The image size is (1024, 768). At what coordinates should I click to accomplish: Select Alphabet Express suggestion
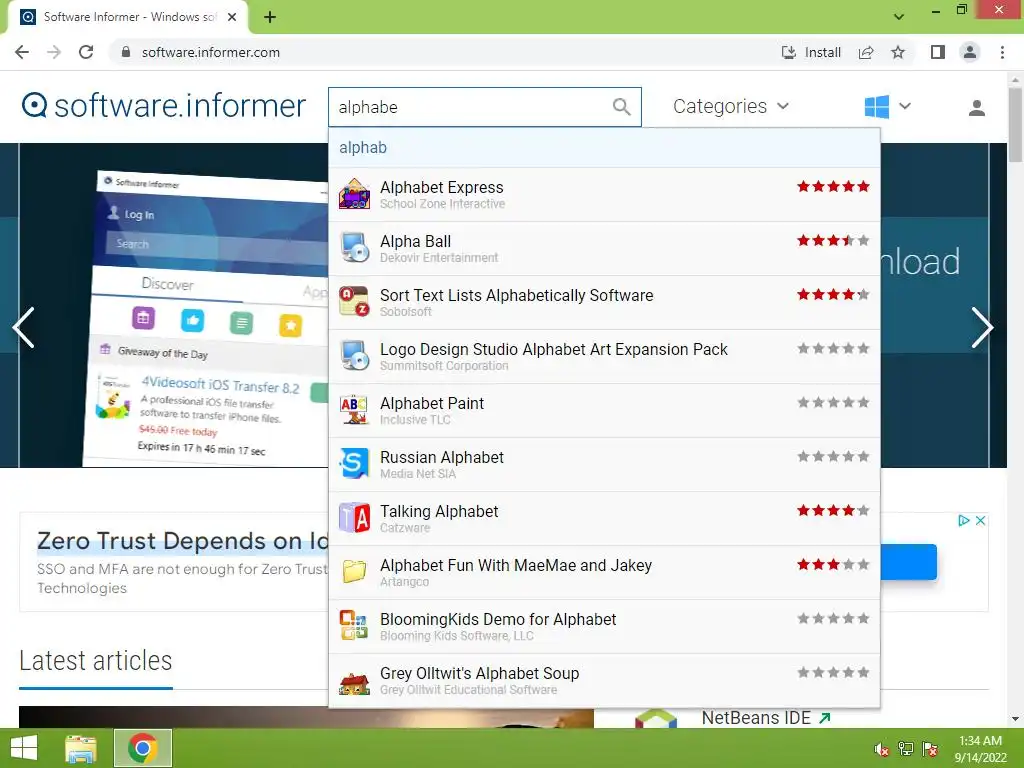(x=604, y=194)
